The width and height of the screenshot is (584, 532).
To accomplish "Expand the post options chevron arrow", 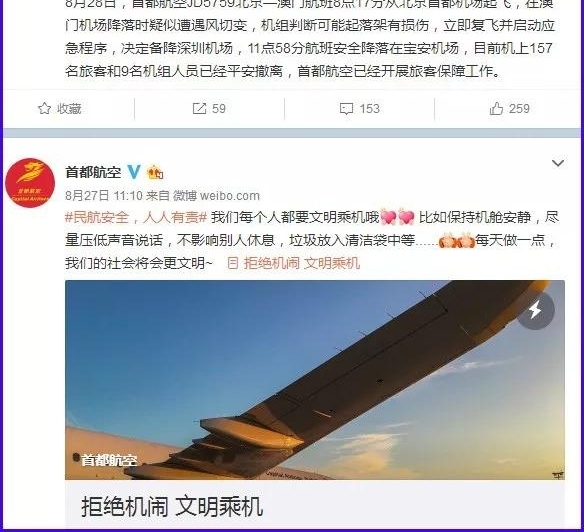I will pos(558,163).
